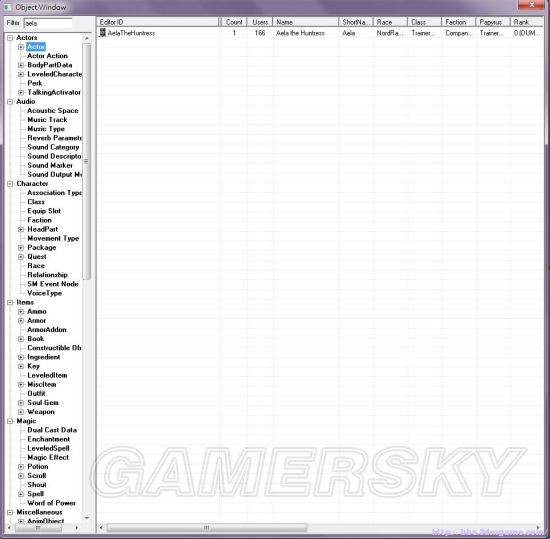Click the Filter text field
This screenshot has width=550, height=539.
click(48, 23)
